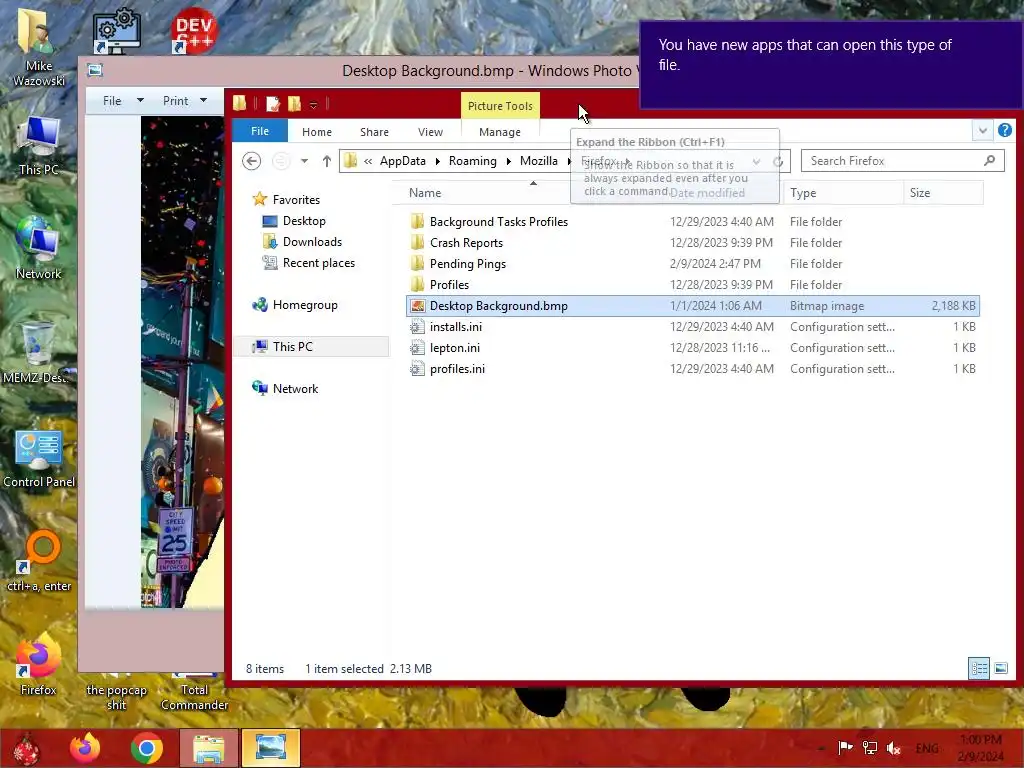This screenshot has width=1024, height=768.
Task: Click the File Explorer taskbar button
Action: point(208,748)
